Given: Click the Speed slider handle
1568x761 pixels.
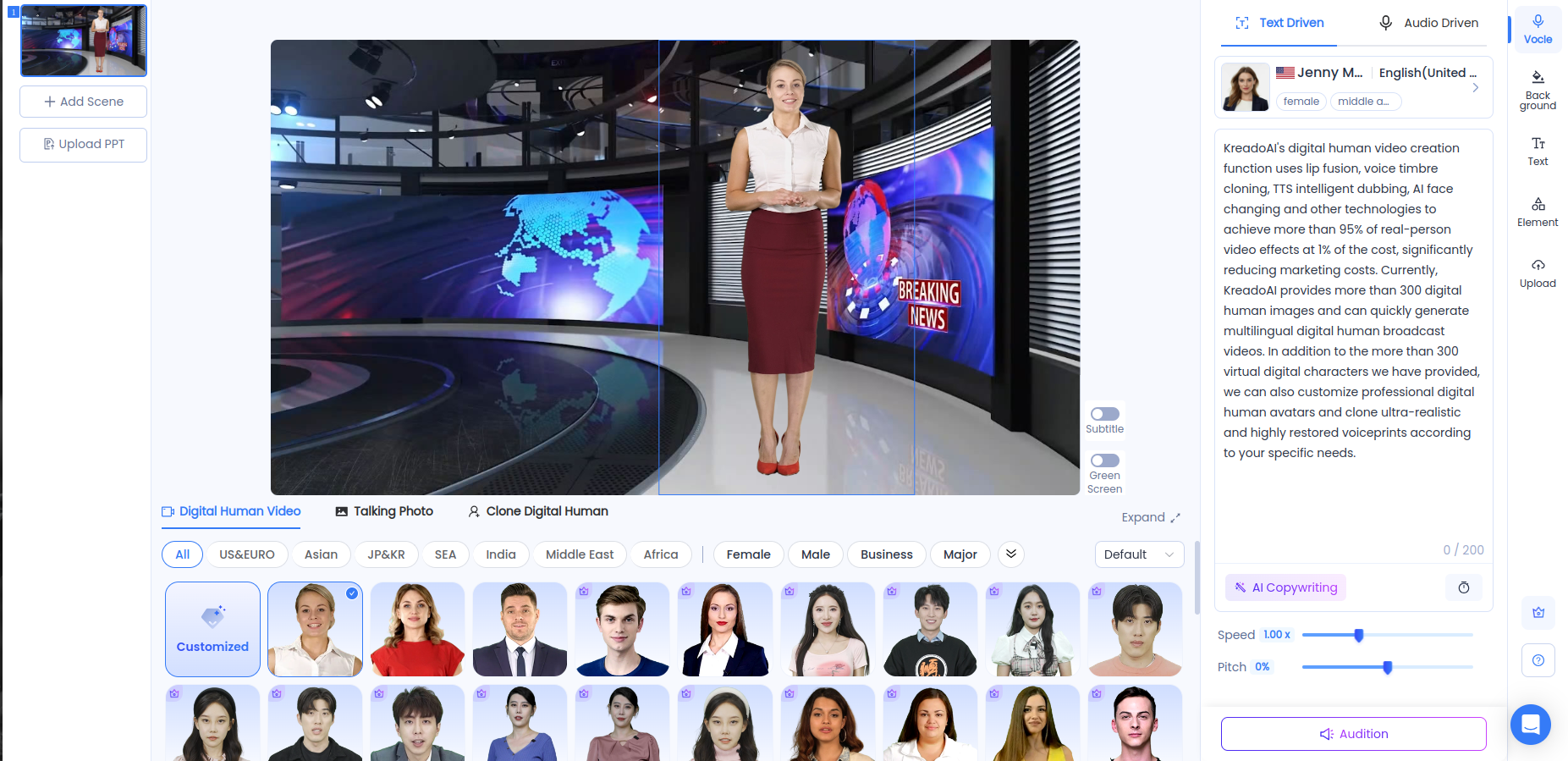Looking at the screenshot, I should tap(1359, 635).
